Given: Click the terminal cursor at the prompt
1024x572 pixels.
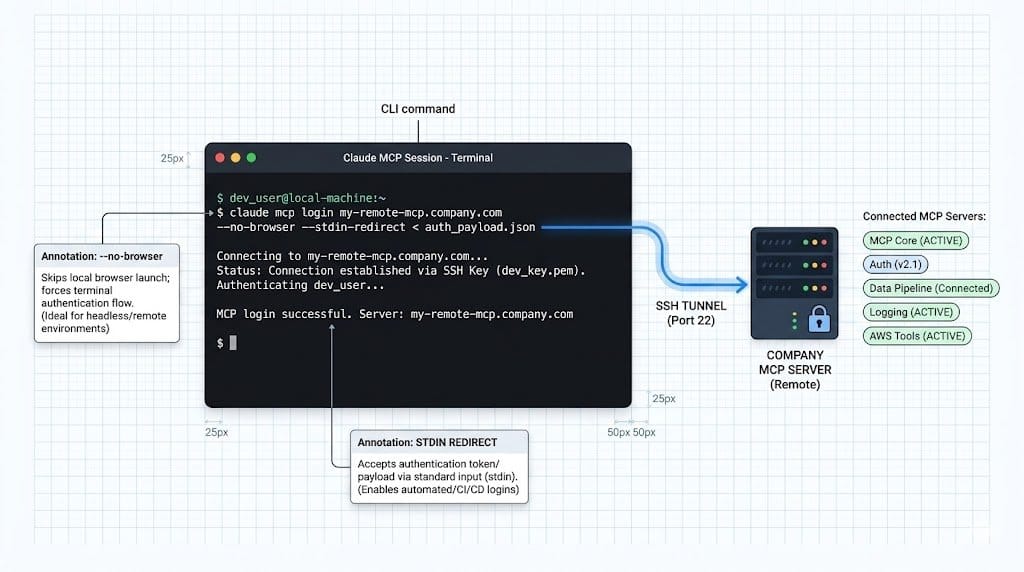Looking at the screenshot, I should [233, 342].
